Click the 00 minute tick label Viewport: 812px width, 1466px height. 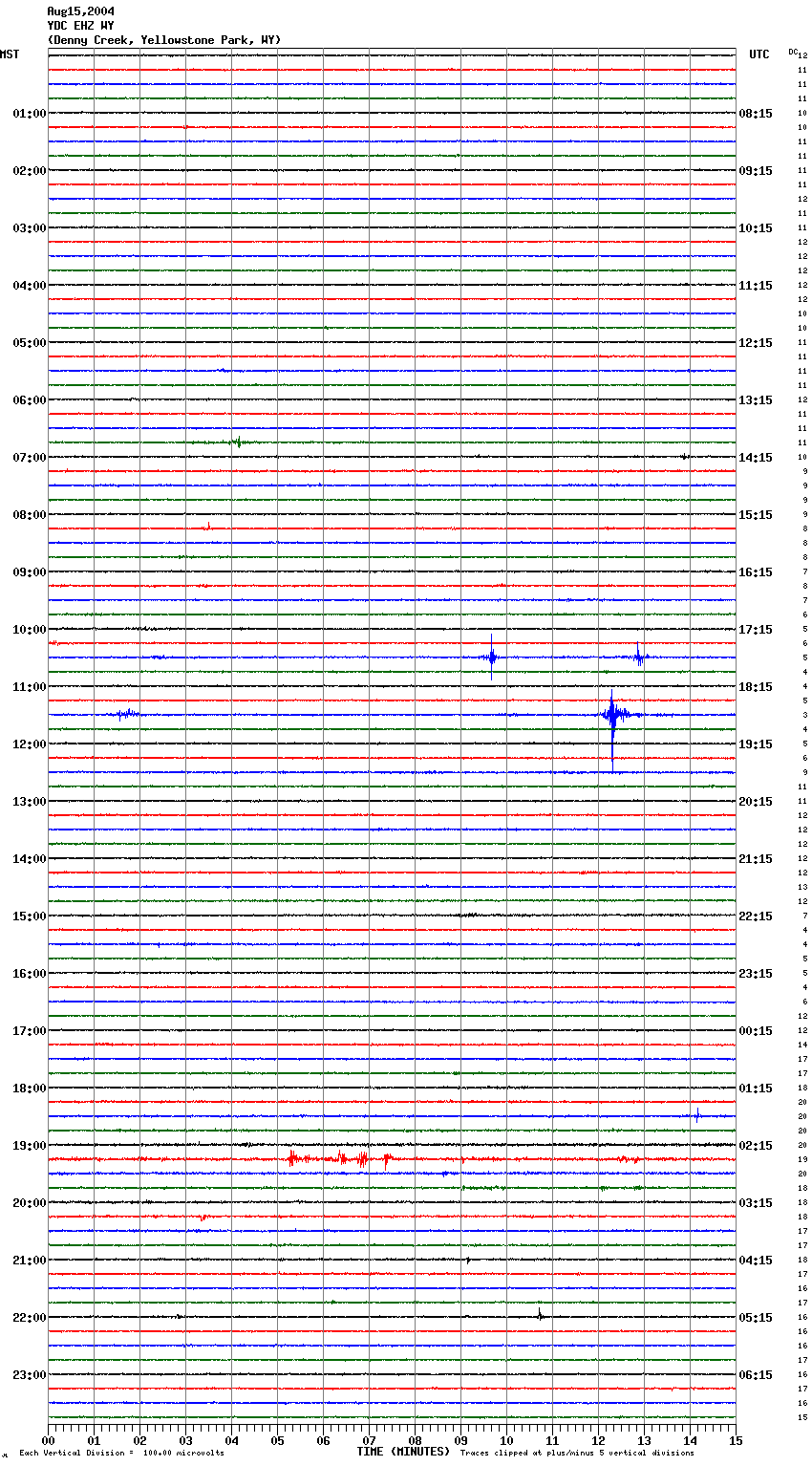pyautogui.click(x=48, y=1440)
